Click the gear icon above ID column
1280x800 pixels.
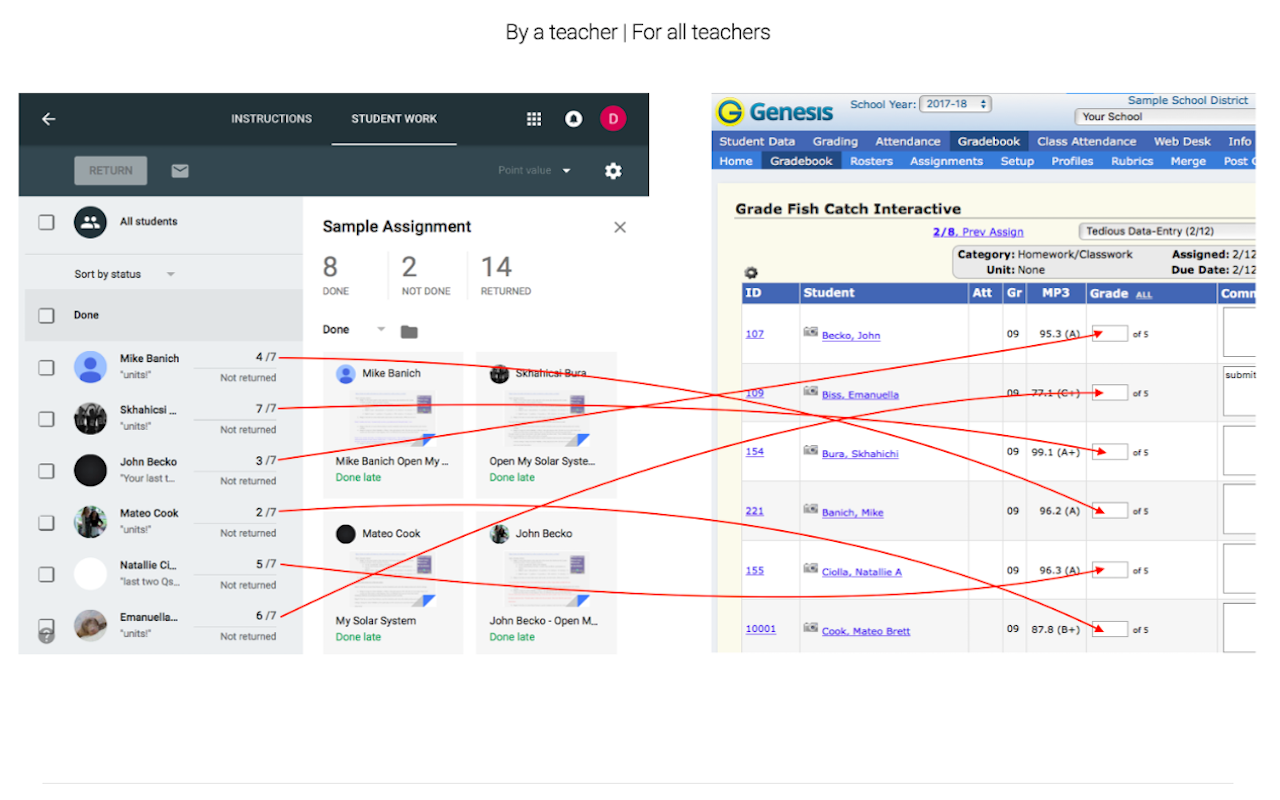coord(751,273)
